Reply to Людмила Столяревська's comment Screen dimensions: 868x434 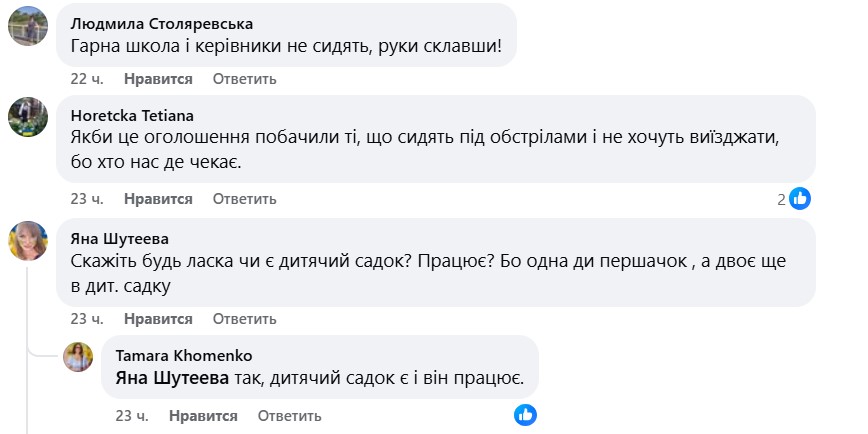pyautogui.click(x=244, y=79)
